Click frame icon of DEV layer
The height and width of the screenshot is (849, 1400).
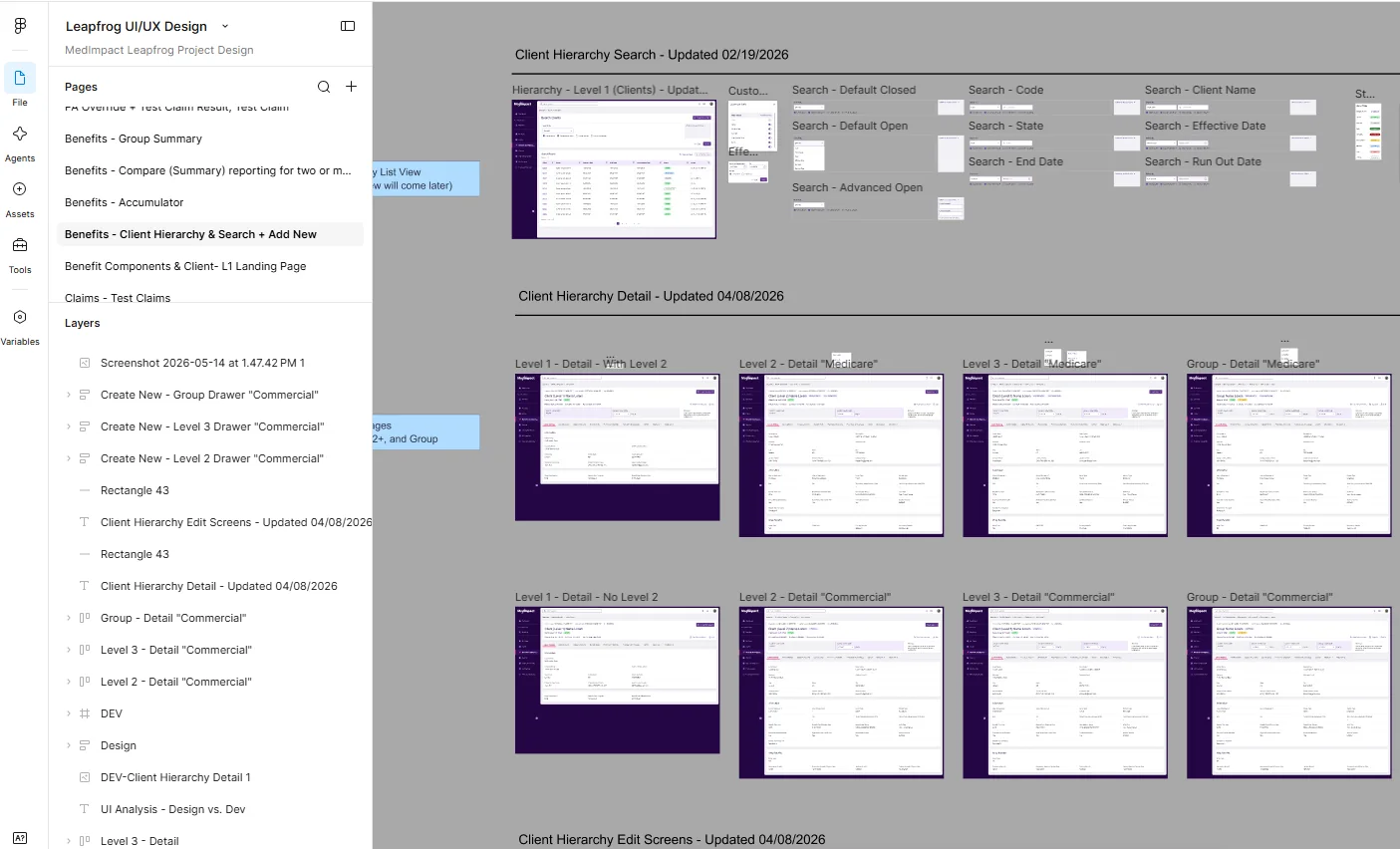(x=85, y=713)
